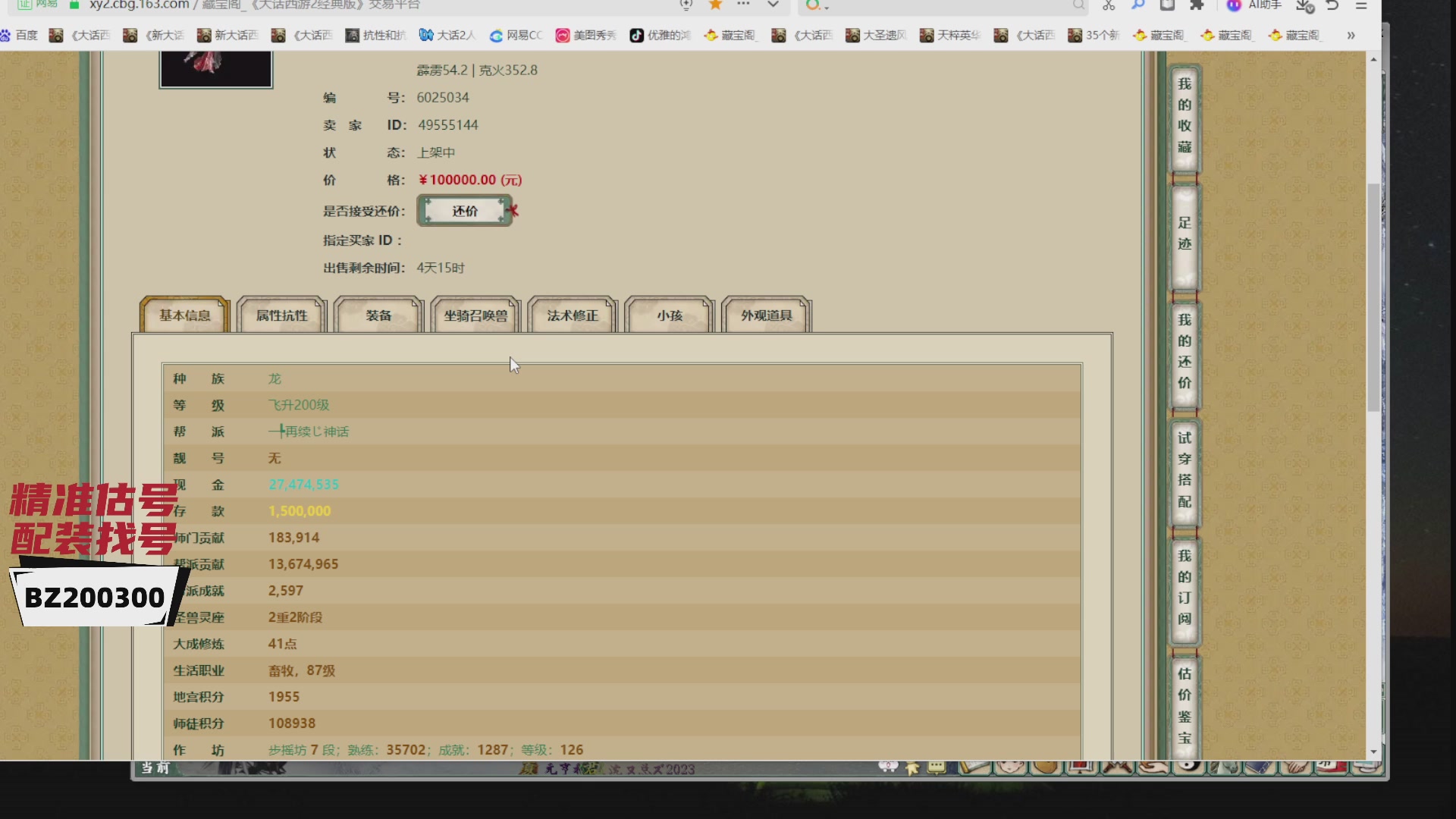Screen dimensions: 1456x819
Task: Expand hidden bookmarks overflow chevron
Action: [x=1351, y=35]
